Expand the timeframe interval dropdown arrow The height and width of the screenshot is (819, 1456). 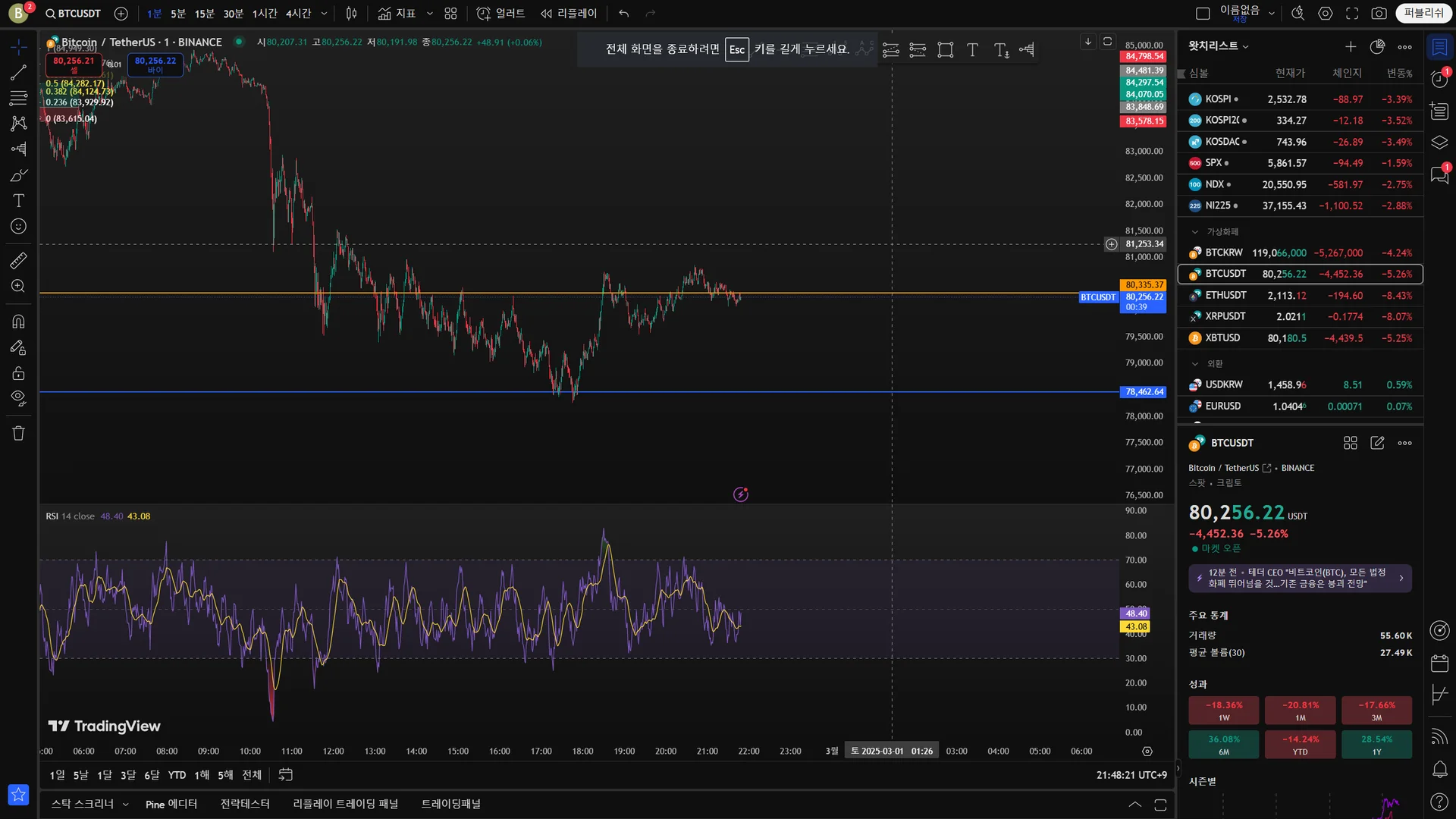[325, 14]
